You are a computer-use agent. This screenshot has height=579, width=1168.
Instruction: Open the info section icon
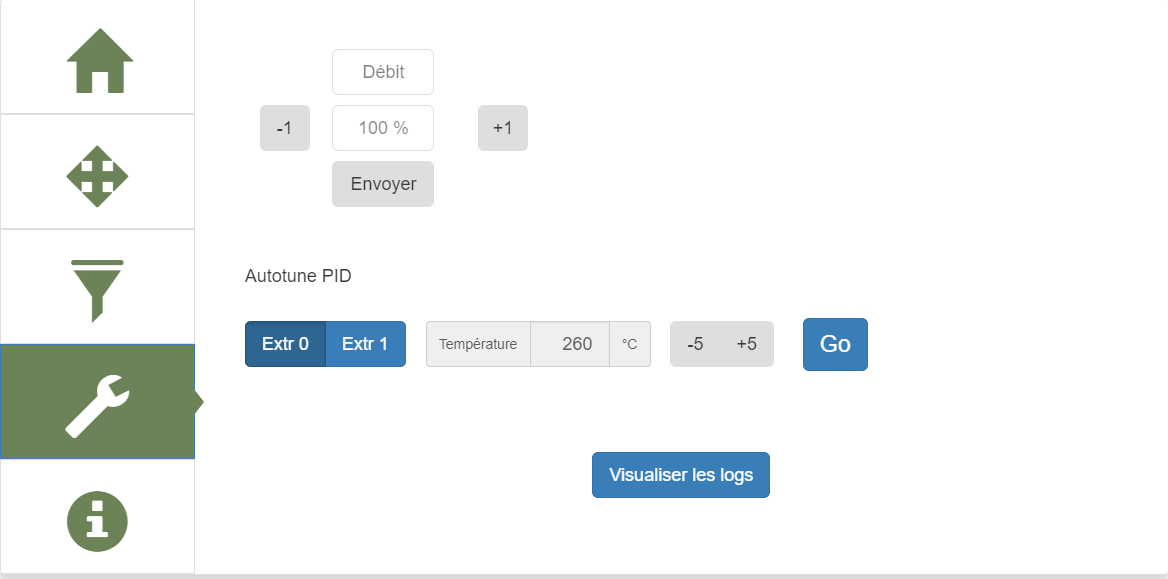click(97, 520)
